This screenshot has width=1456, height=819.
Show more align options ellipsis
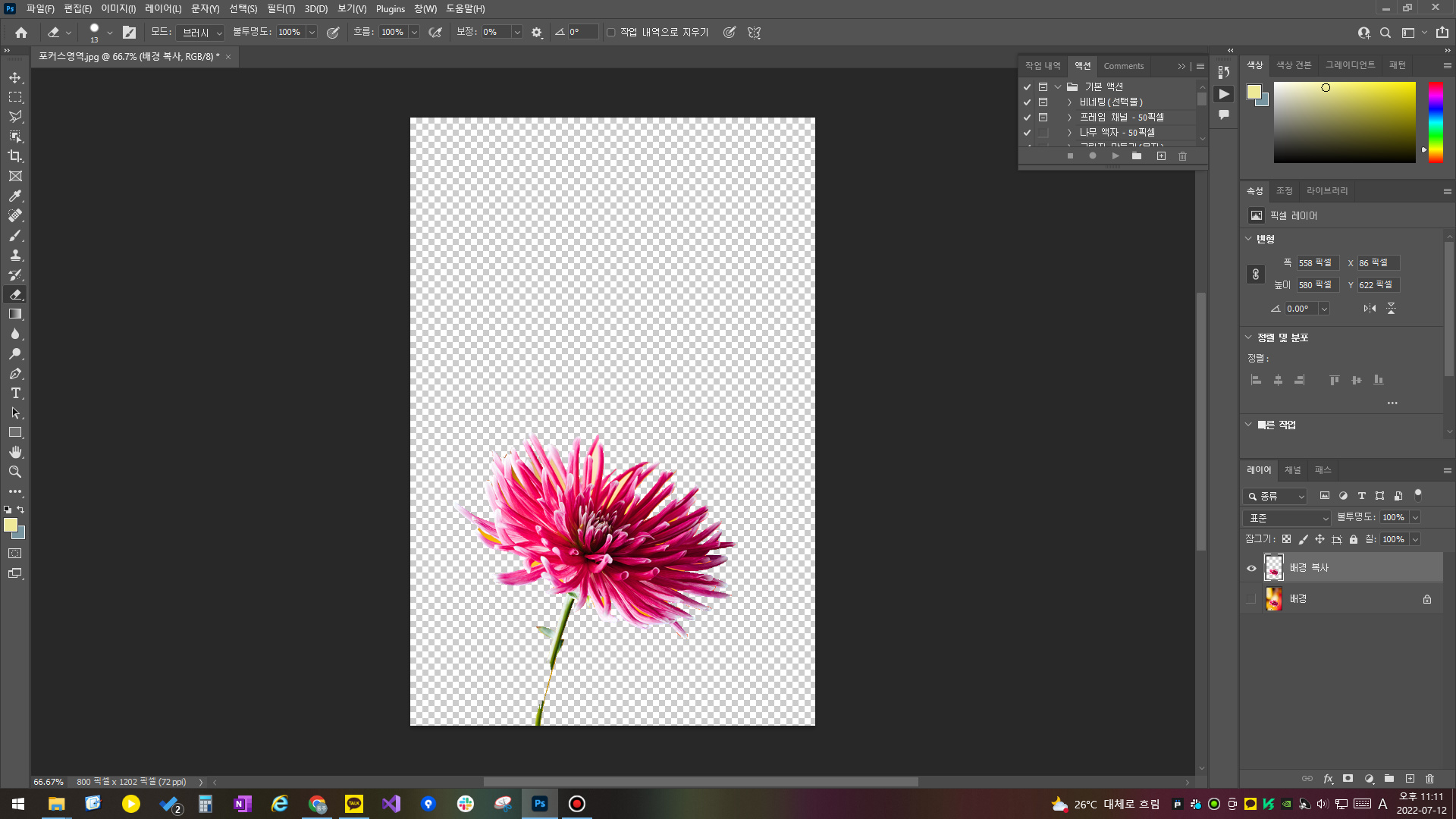pyautogui.click(x=1392, y=403)
